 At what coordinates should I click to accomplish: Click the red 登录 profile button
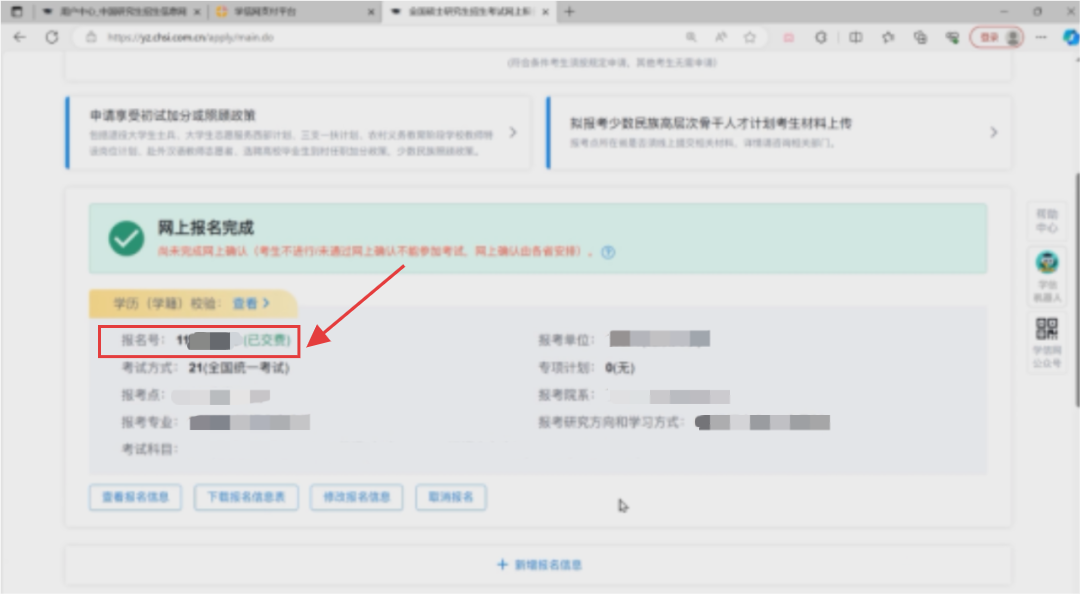point(997,37)
